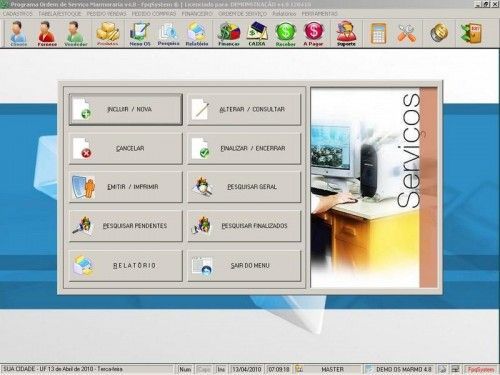Open the Cliente toolbar icon
The image size is (500, 375).
coord(18,33)
